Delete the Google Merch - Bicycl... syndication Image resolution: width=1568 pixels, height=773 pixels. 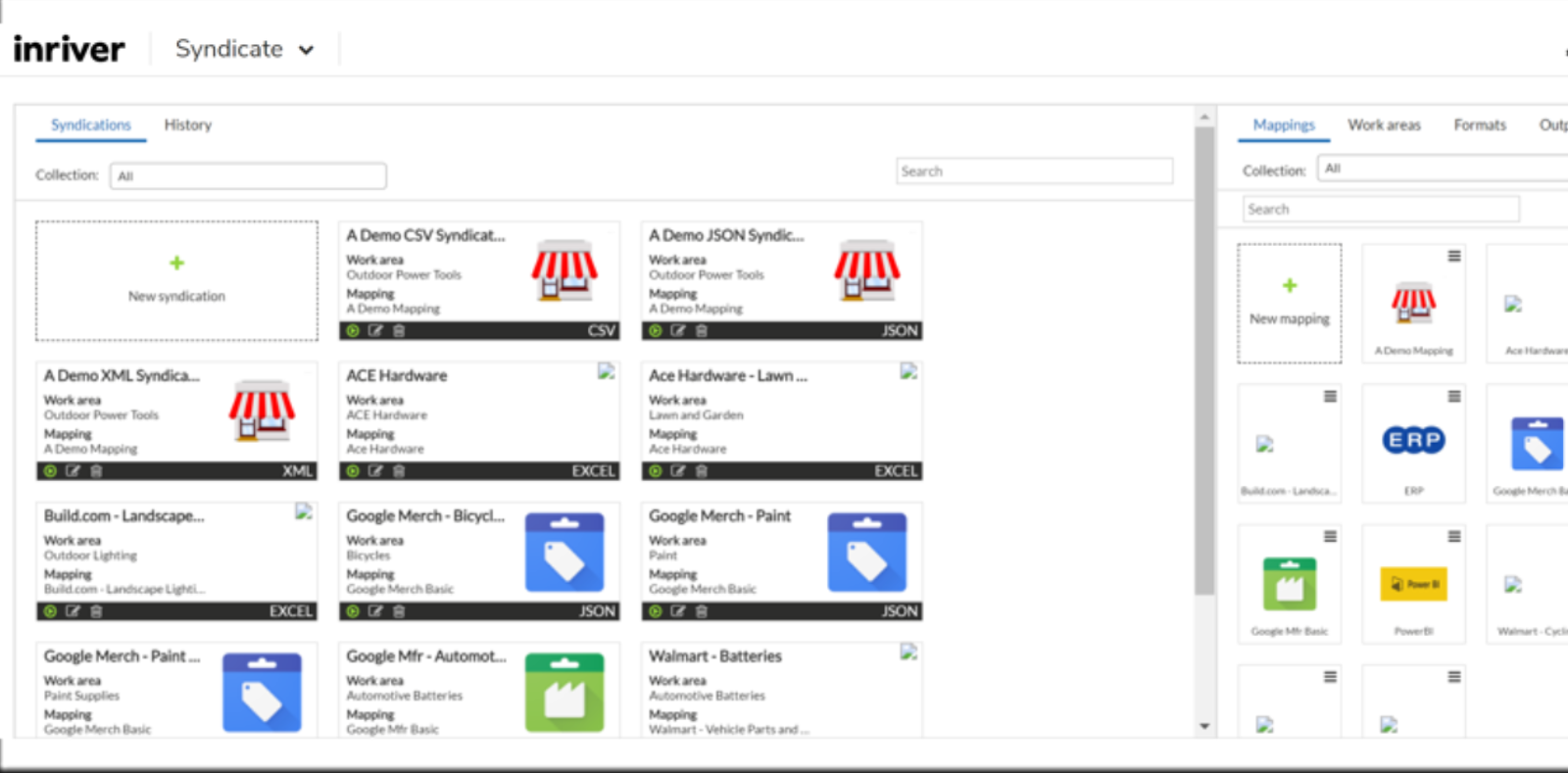[x=399, y=611]
